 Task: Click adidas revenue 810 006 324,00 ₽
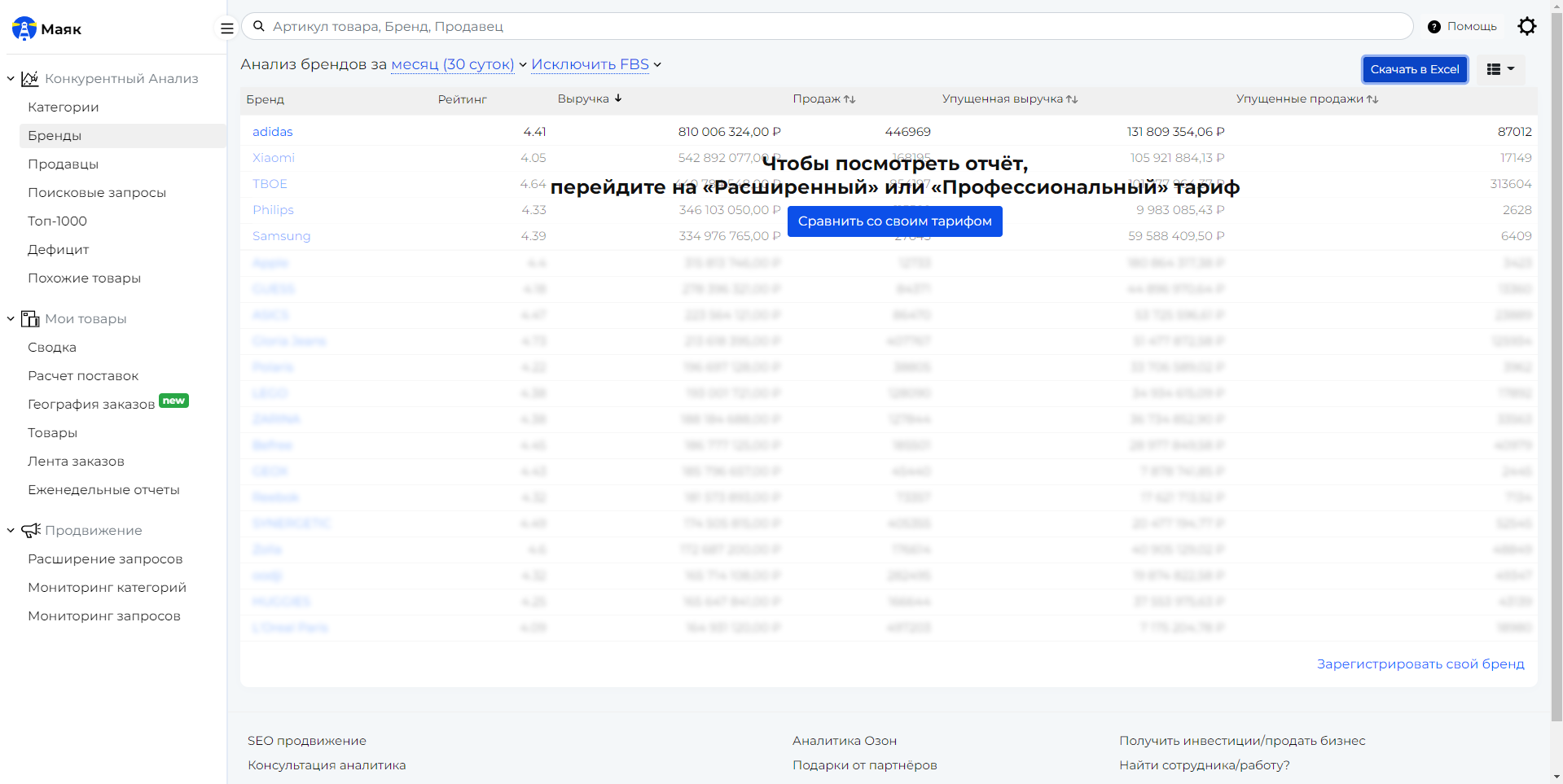click(x=729, y=132)
